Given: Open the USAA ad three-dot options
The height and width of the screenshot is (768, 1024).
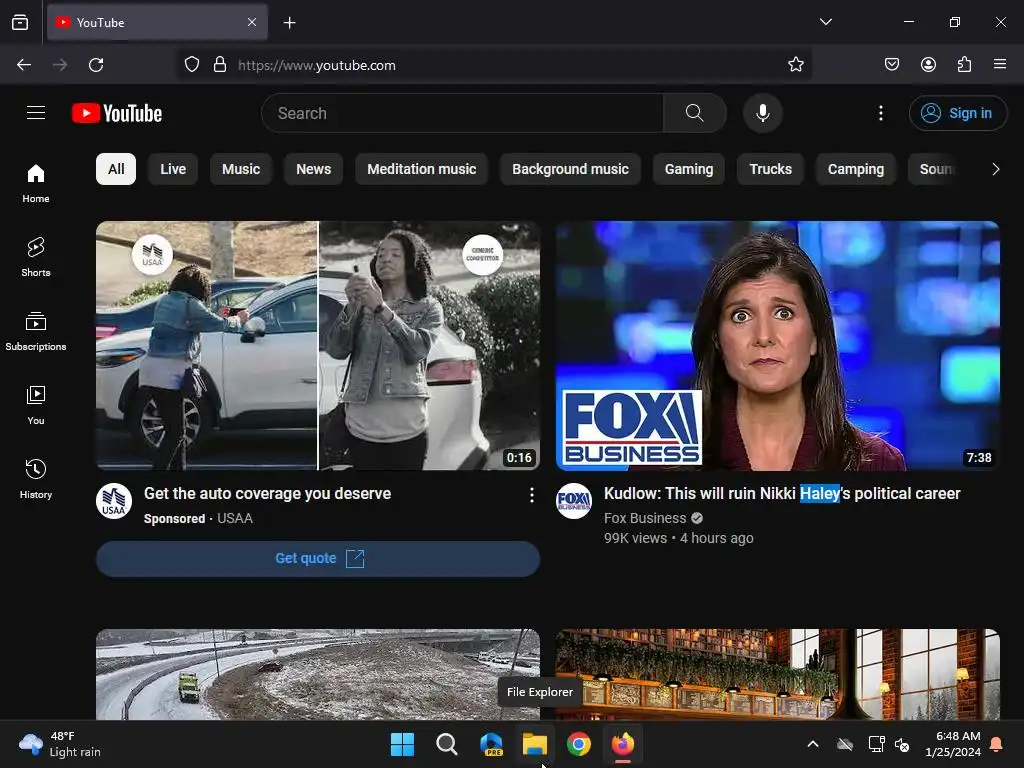Looking at the screenshot, I should (x=532, y=495).
